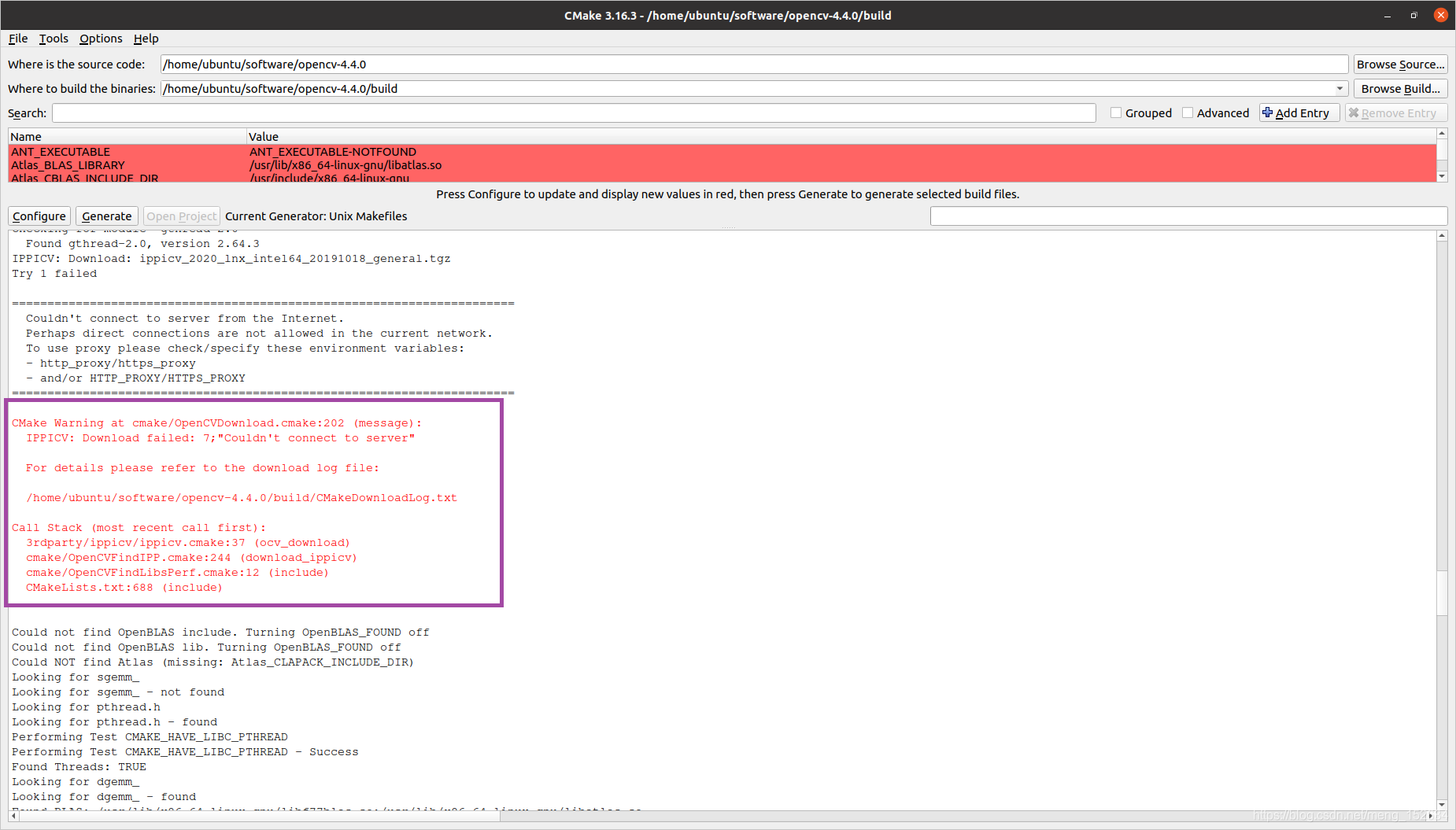Click the 'Press Configure to update' hint text

point(728,194)
